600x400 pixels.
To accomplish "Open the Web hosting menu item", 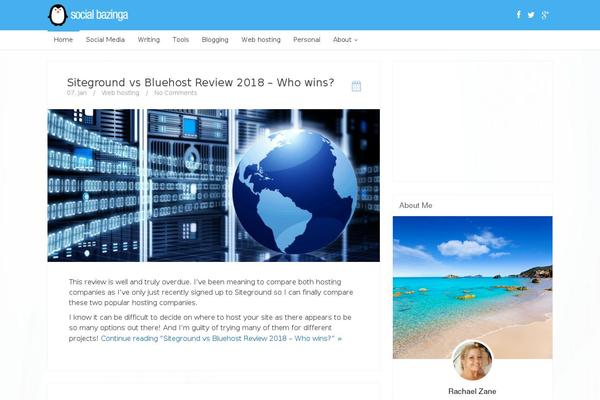I will pyautogui.click(x=261, y=39).
